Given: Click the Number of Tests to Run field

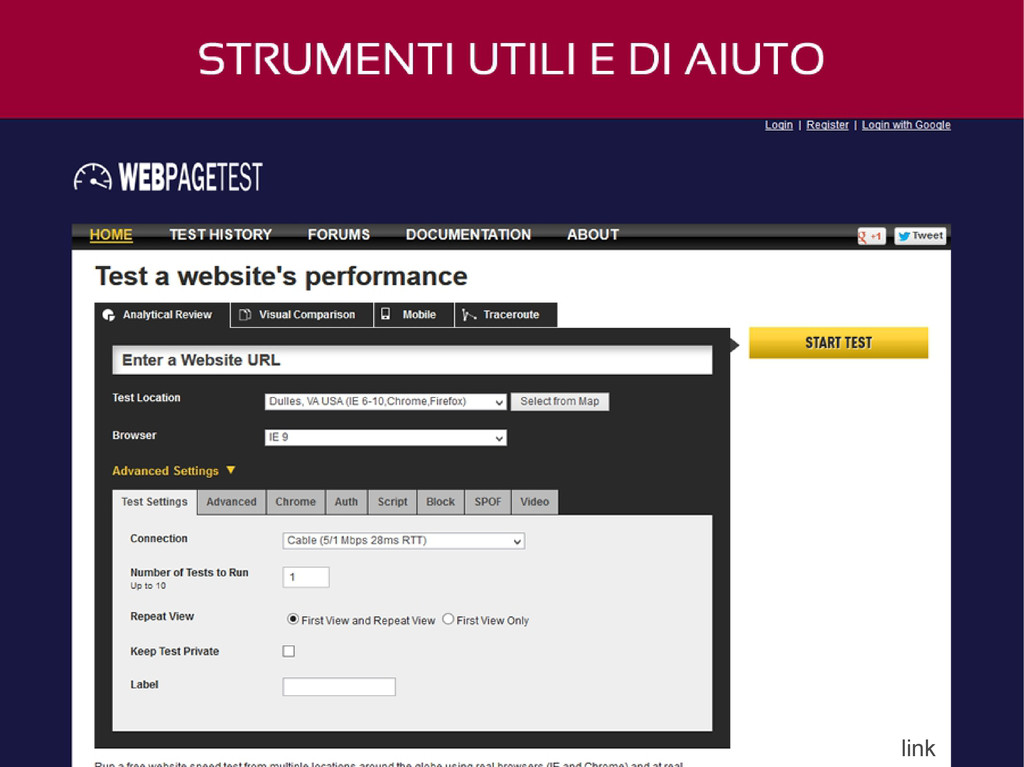Looking at the screenshot, I should (x=306, y=577).
